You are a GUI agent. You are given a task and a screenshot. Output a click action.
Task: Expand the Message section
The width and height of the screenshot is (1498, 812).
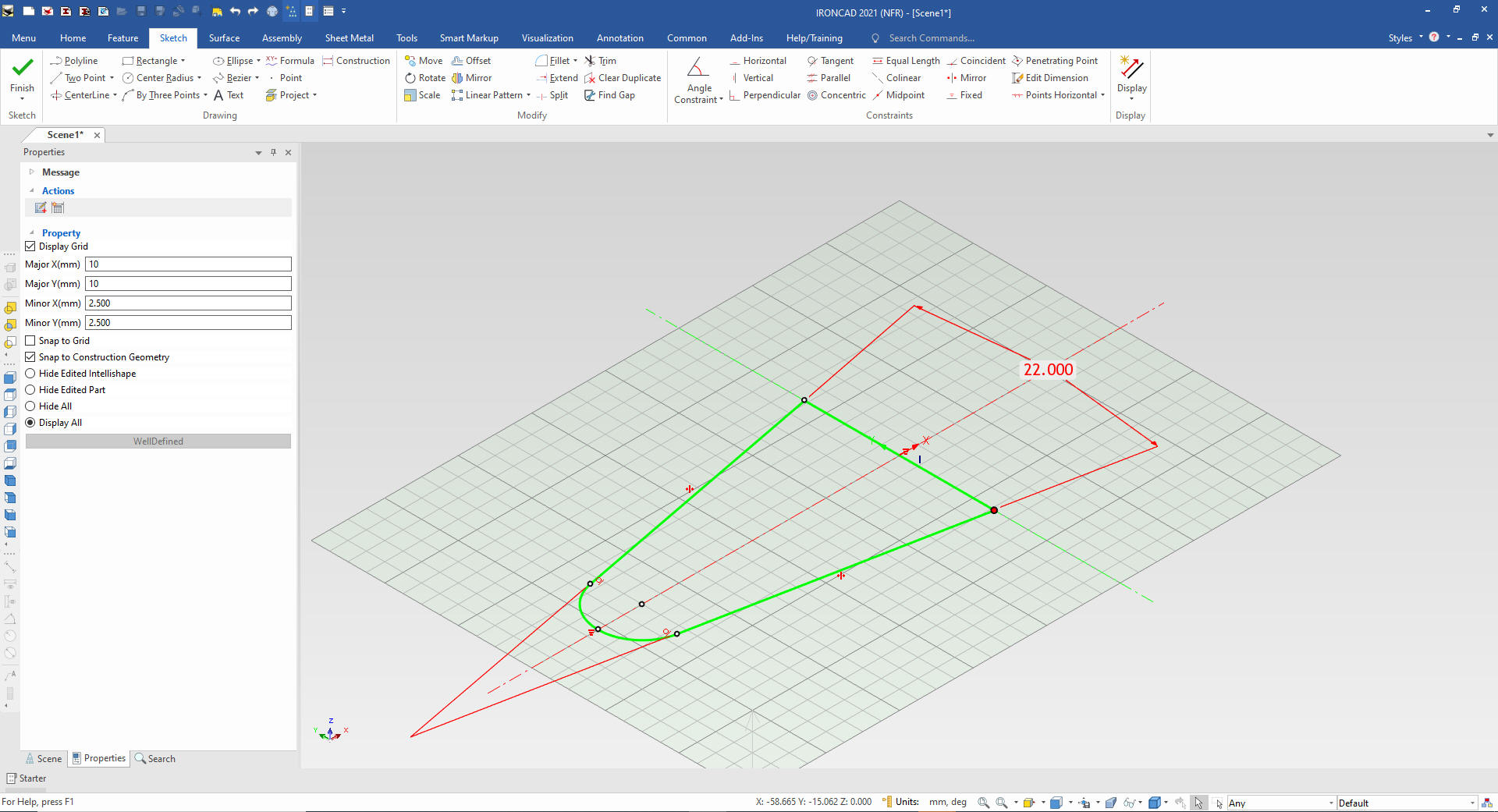click(32, 172)
